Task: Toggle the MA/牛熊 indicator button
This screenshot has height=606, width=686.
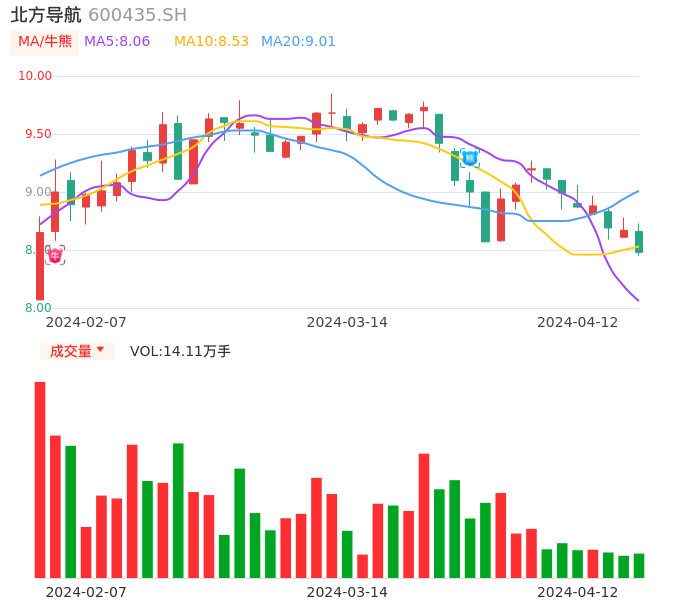Action: [45, 42]
